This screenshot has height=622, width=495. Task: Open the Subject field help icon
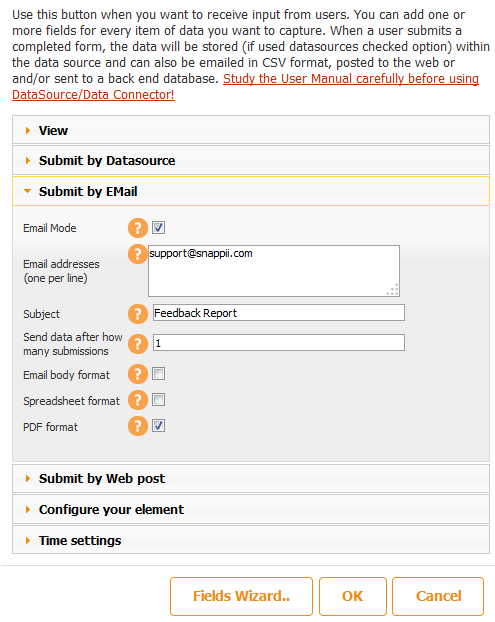tap(138, 314)
